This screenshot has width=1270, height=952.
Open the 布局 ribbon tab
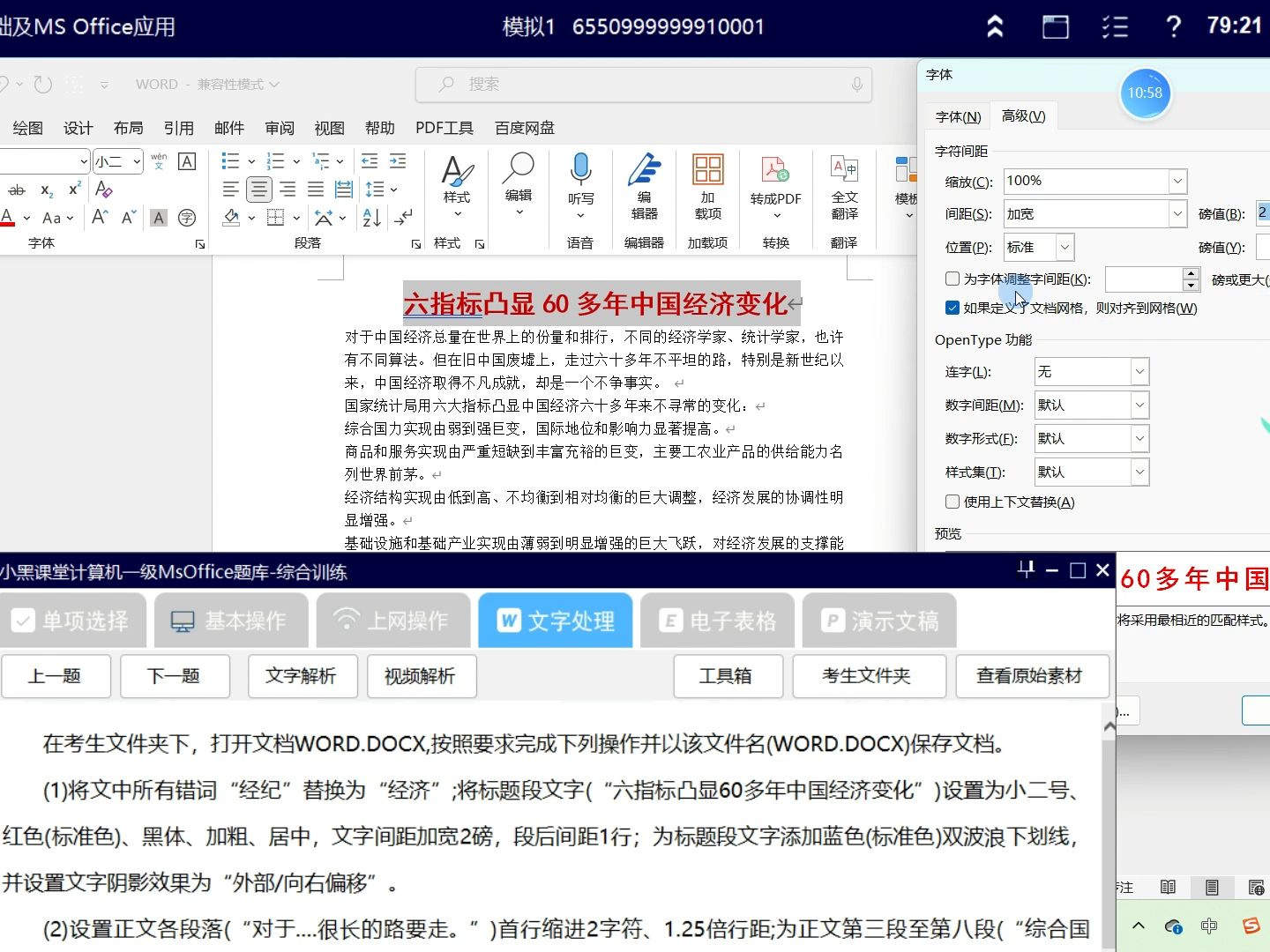coord(128,128)
